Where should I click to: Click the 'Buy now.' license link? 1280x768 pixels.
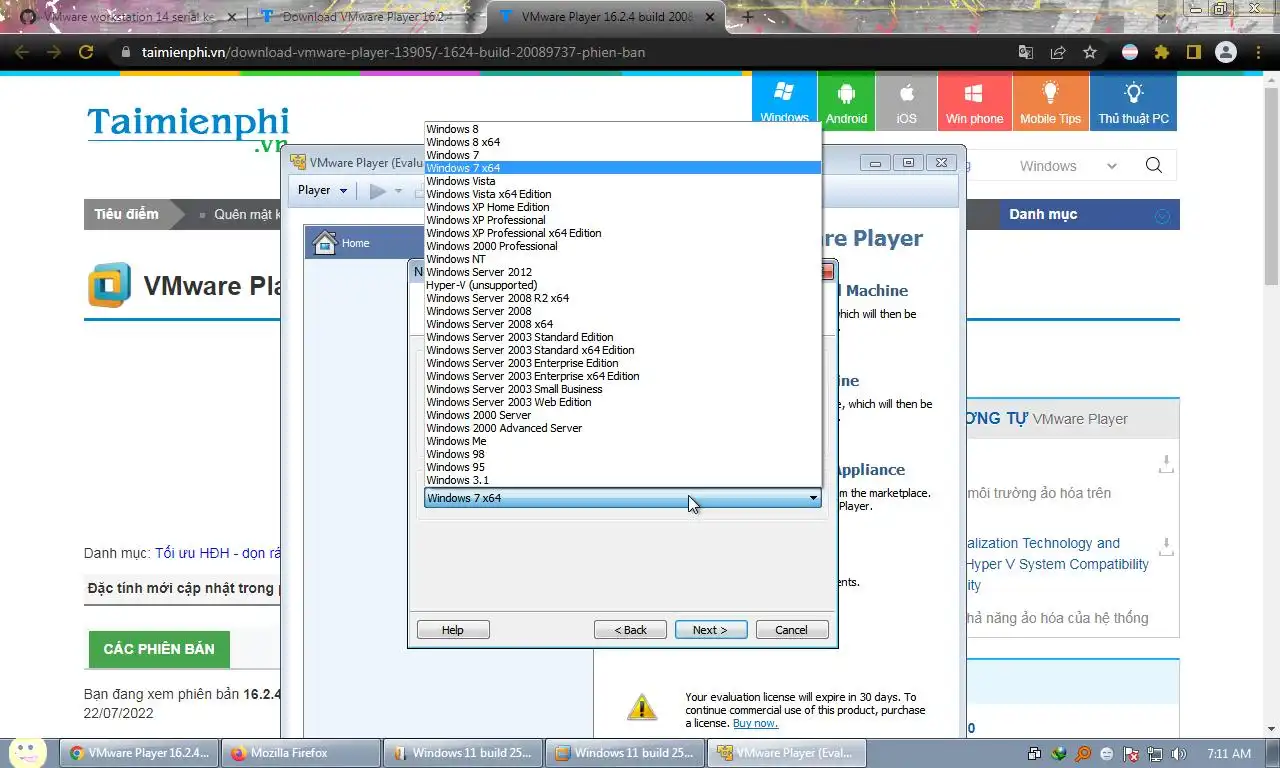(755, 723)
